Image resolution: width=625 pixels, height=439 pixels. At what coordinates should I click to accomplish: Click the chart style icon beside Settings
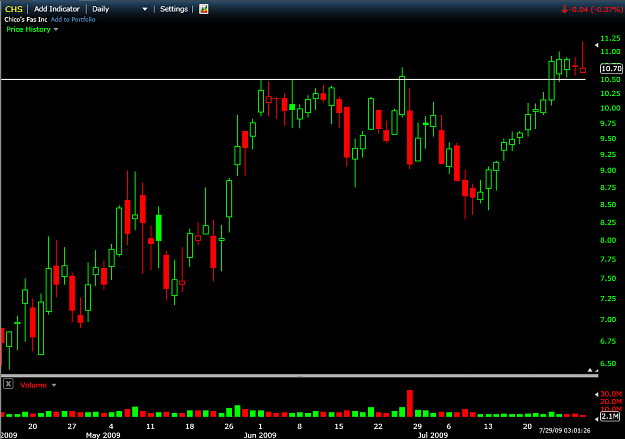(204, 9)
